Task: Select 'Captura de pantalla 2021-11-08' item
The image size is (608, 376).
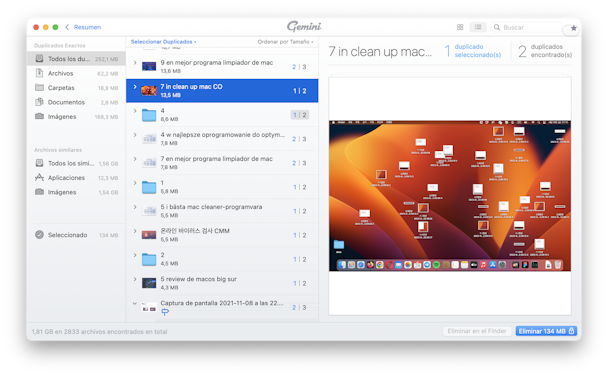Action: pos(222,307)
